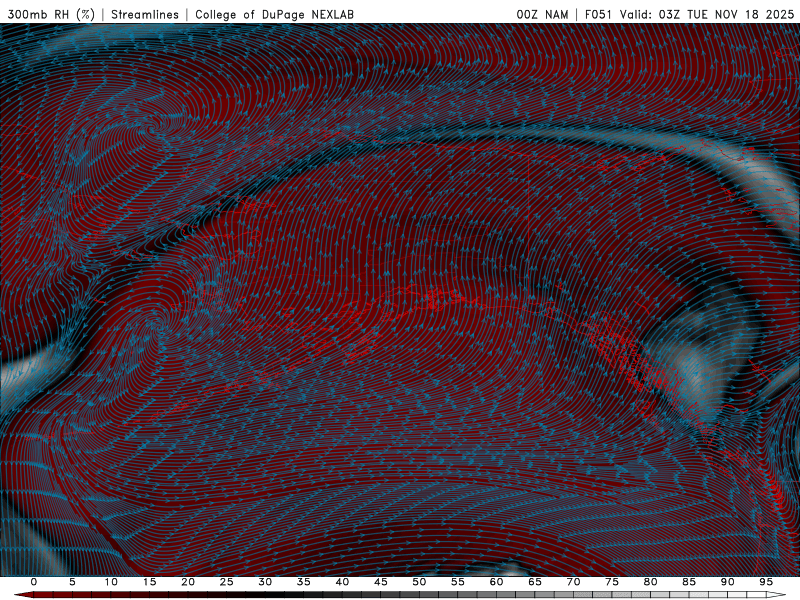Click the colorbar label "90"
800x600 pixels.
[x=727, y=582]
